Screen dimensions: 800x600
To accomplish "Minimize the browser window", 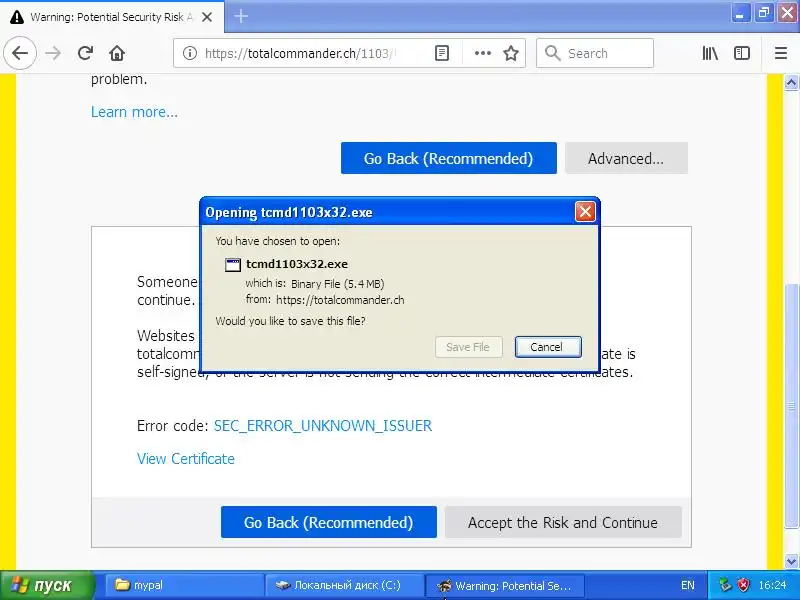I will click(739, 13).
